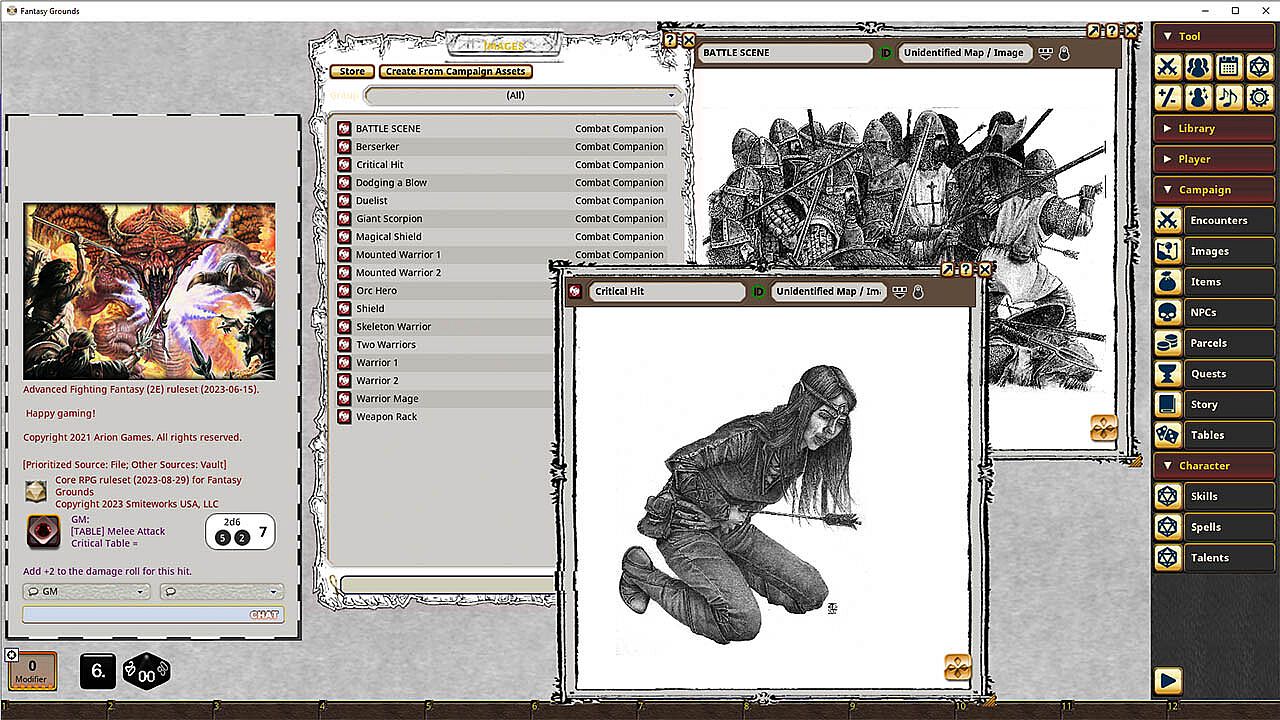Open the Effects tool icon
The height and width of the screenshot is (720, 1280).
click(1198, 98)
